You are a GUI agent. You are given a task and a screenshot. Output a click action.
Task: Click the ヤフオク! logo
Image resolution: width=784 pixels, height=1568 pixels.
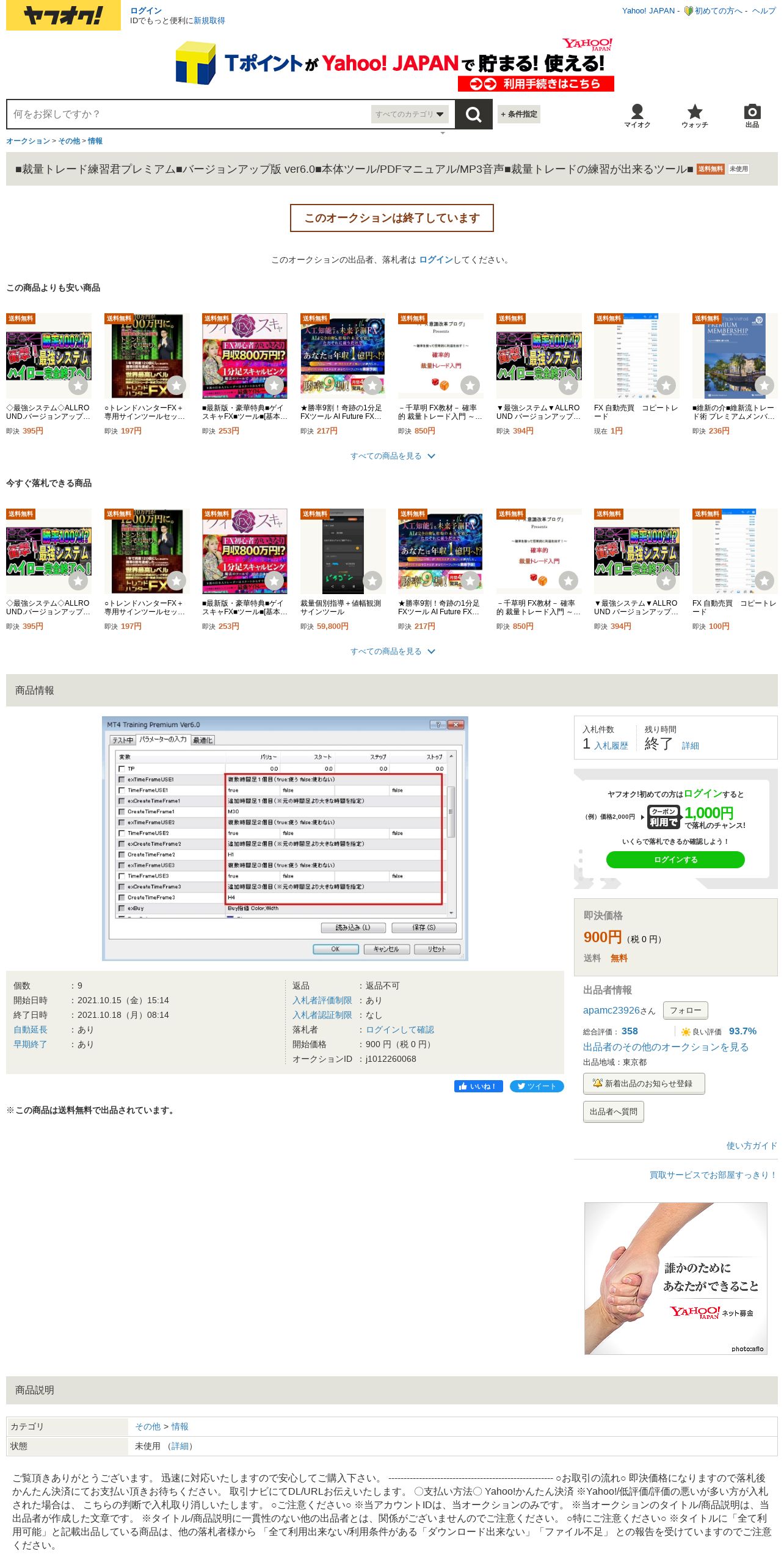coord(64,15)
